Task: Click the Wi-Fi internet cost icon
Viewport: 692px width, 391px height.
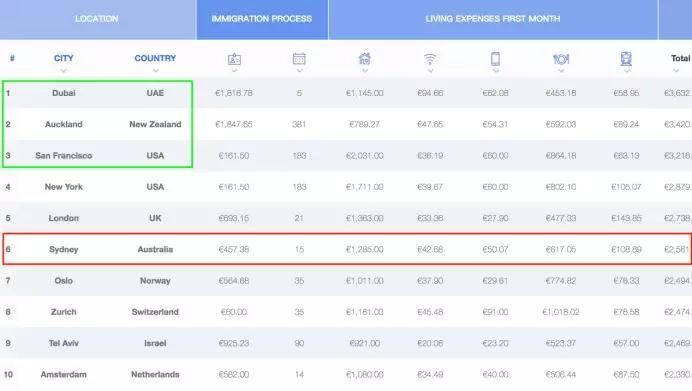Action: coord(430,59)
